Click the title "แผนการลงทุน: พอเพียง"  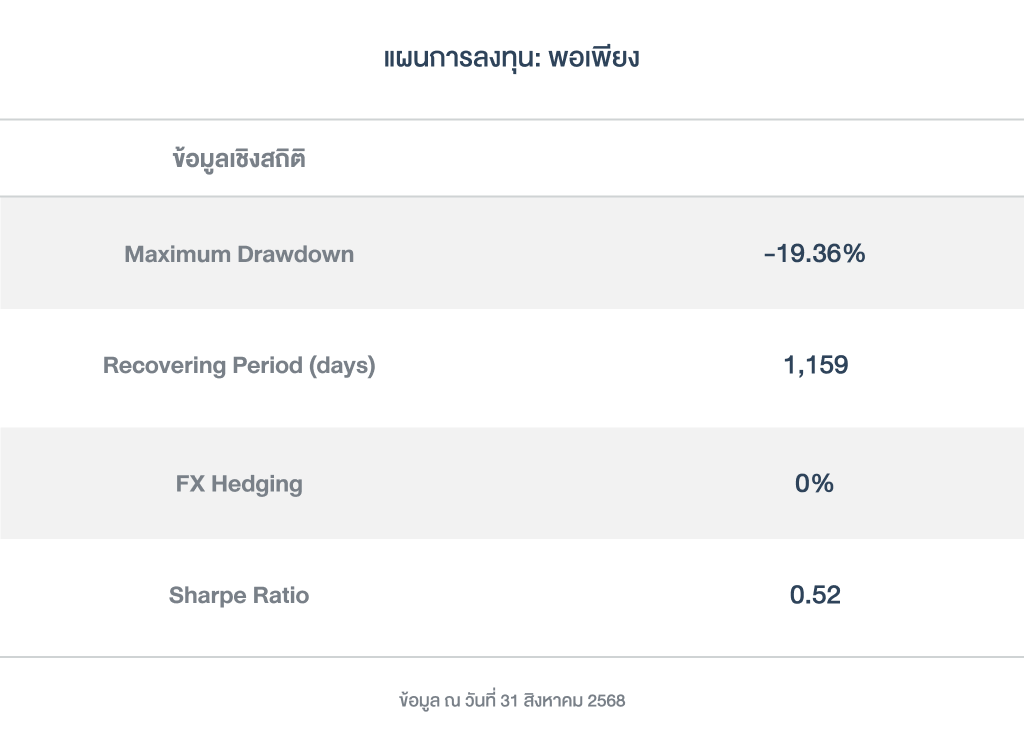(511, 58)
